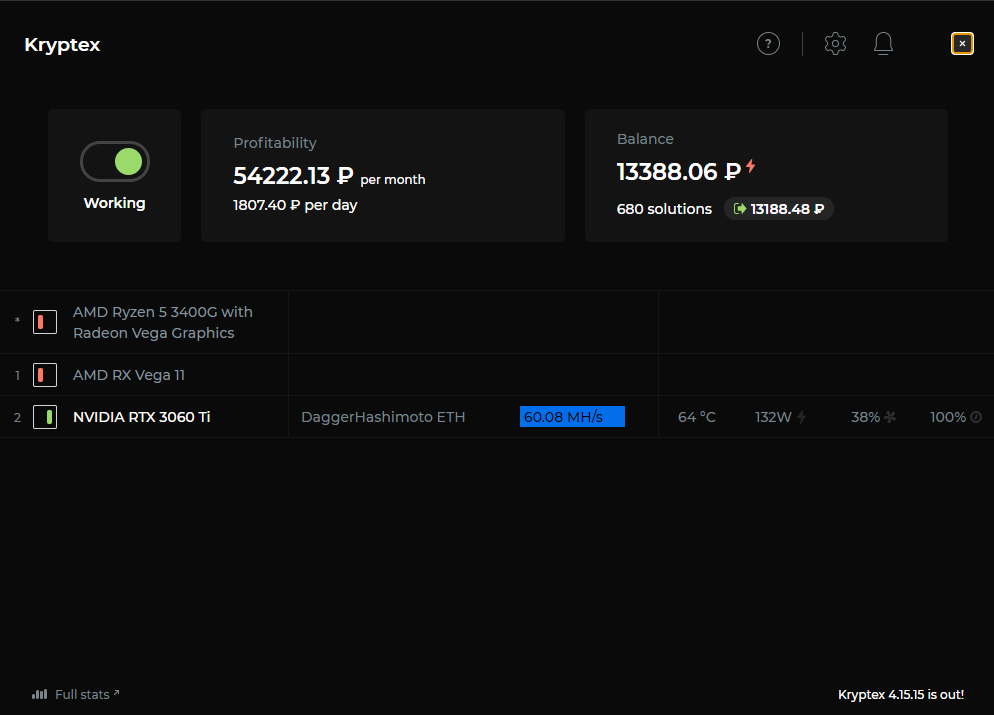Open the help question mark icon
Screen dimensions: 994x715
[x=768, y=44]
